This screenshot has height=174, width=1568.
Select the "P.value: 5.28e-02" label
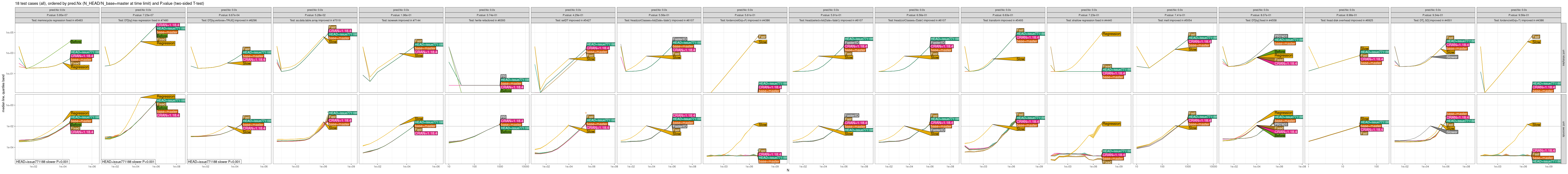pos(315,15)
